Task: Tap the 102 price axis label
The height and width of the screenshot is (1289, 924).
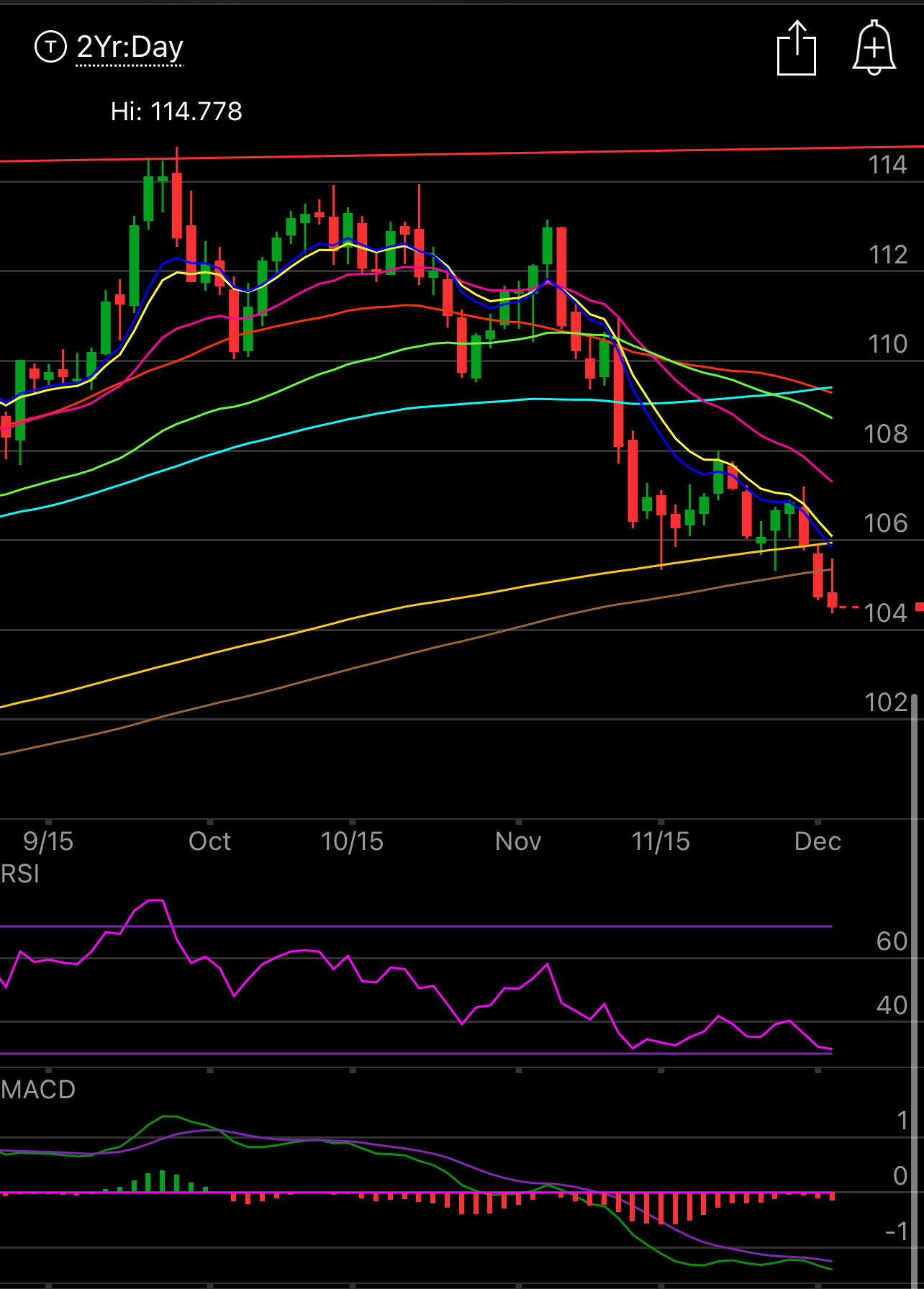Action: tap(886, 702)
